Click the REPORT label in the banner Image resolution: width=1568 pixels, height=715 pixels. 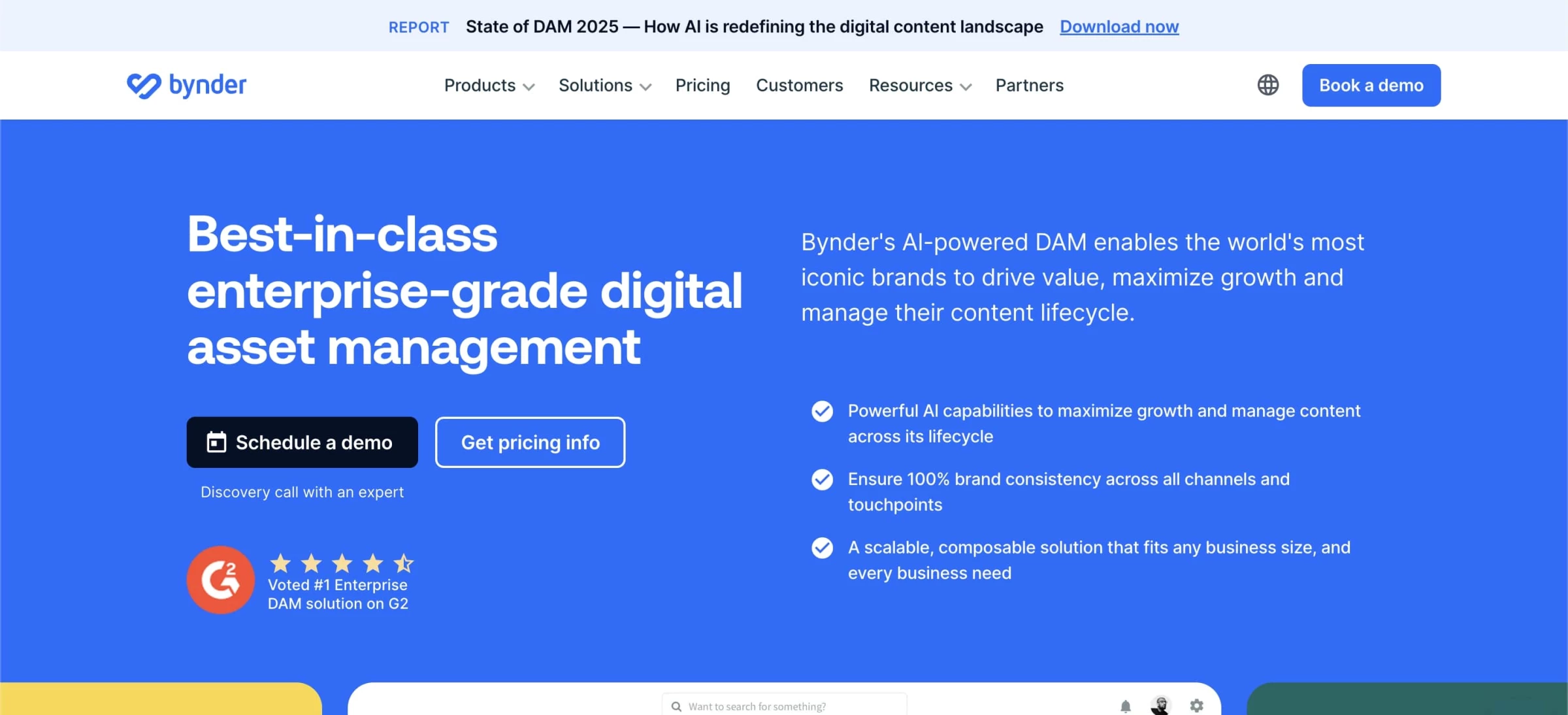point(419,27)
